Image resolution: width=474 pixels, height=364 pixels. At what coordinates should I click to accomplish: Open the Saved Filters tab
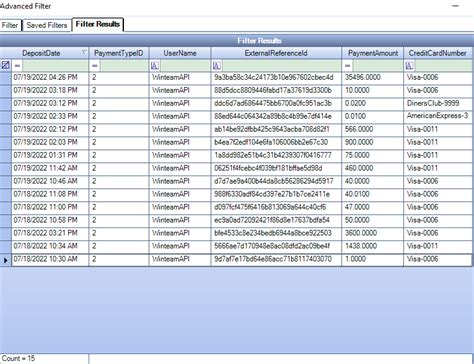47,25
